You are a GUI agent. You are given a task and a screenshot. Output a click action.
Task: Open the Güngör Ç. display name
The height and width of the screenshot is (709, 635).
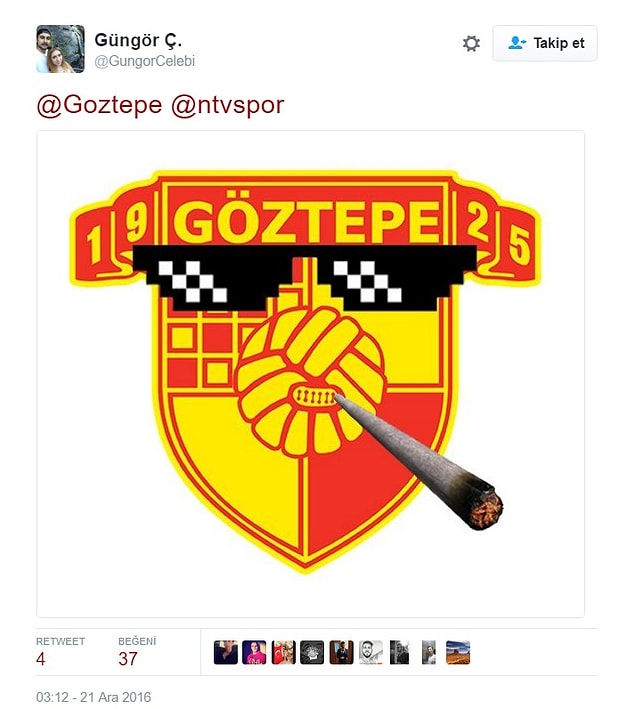point(138,40)
